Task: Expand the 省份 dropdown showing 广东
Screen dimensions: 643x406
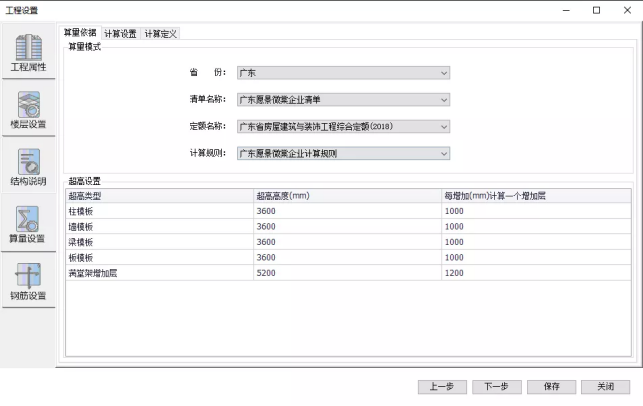Action: [343, 73]
